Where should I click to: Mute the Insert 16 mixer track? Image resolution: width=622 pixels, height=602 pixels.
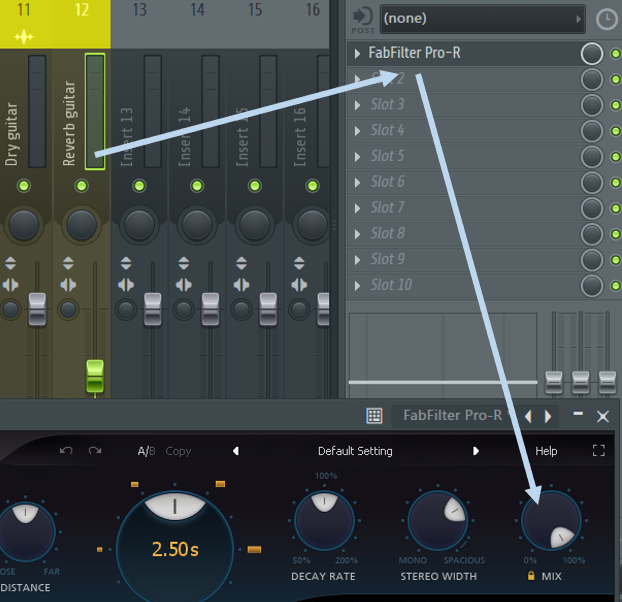click(313, 186)
